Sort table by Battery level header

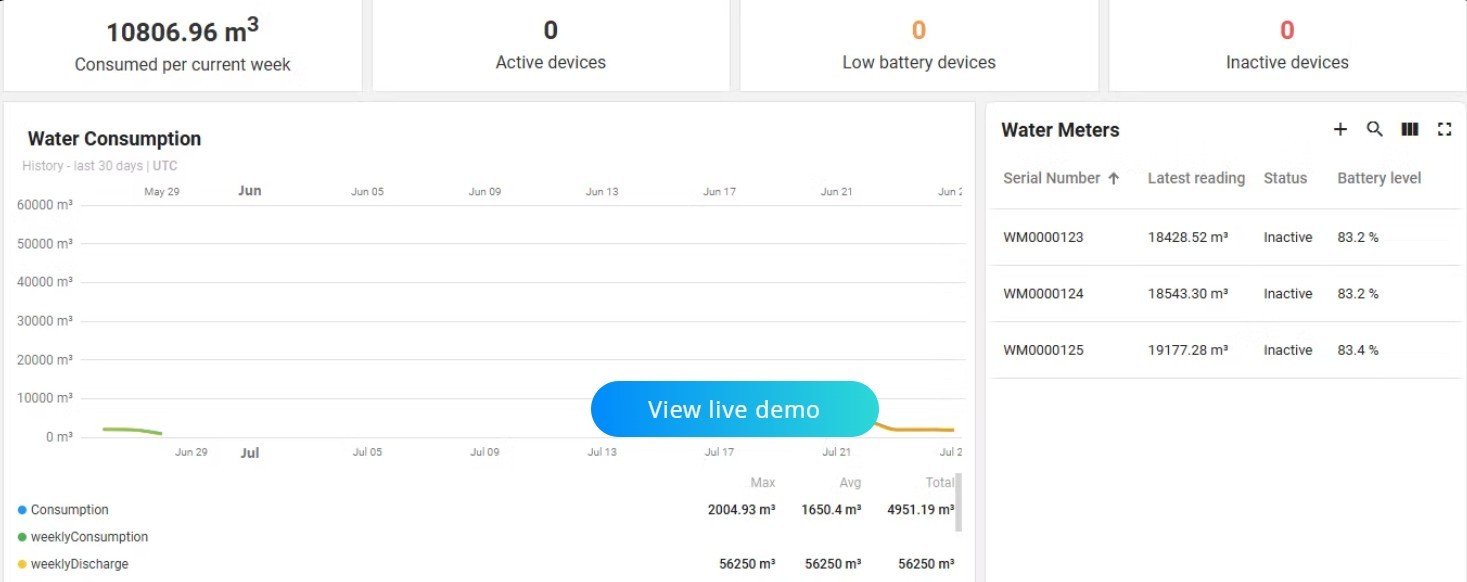pos(1379,178)
